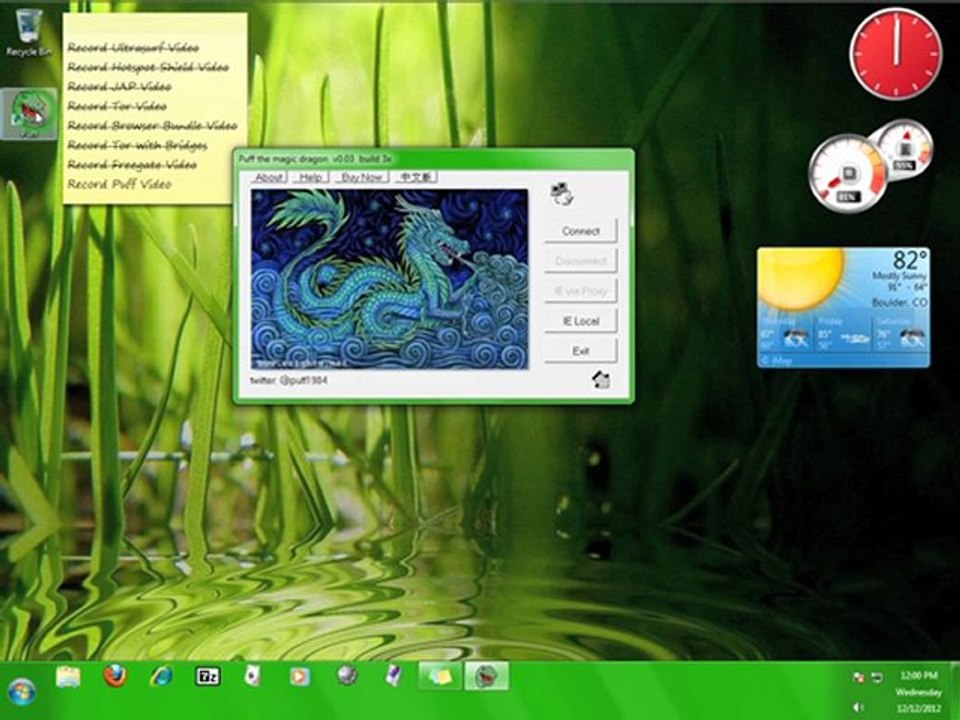Click the large CPU meter gauge
Screen dimensions: 960x720
point(846,174)
